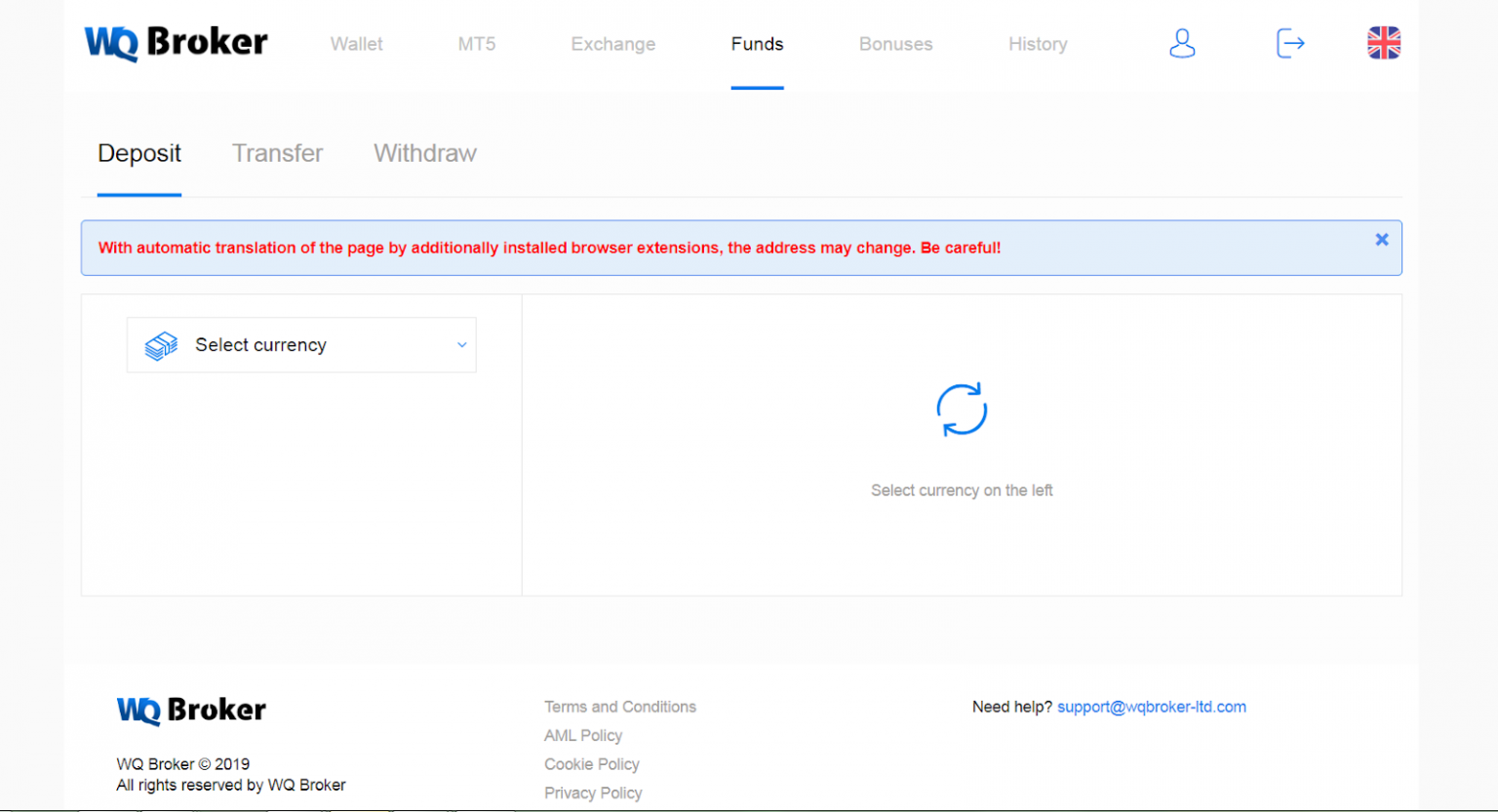Click the support@wqbroker-ltd.com email link
Viewport: 1498px width, 812px height.
1152,707
